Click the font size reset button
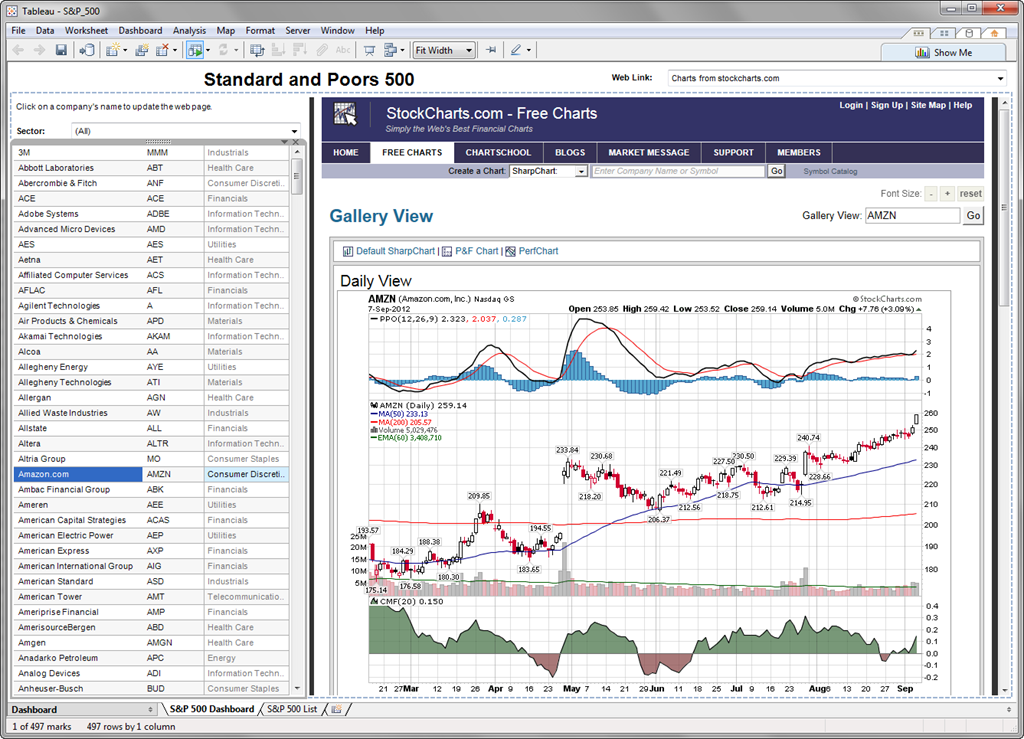Screen dimensions: 1024x739 970,194
